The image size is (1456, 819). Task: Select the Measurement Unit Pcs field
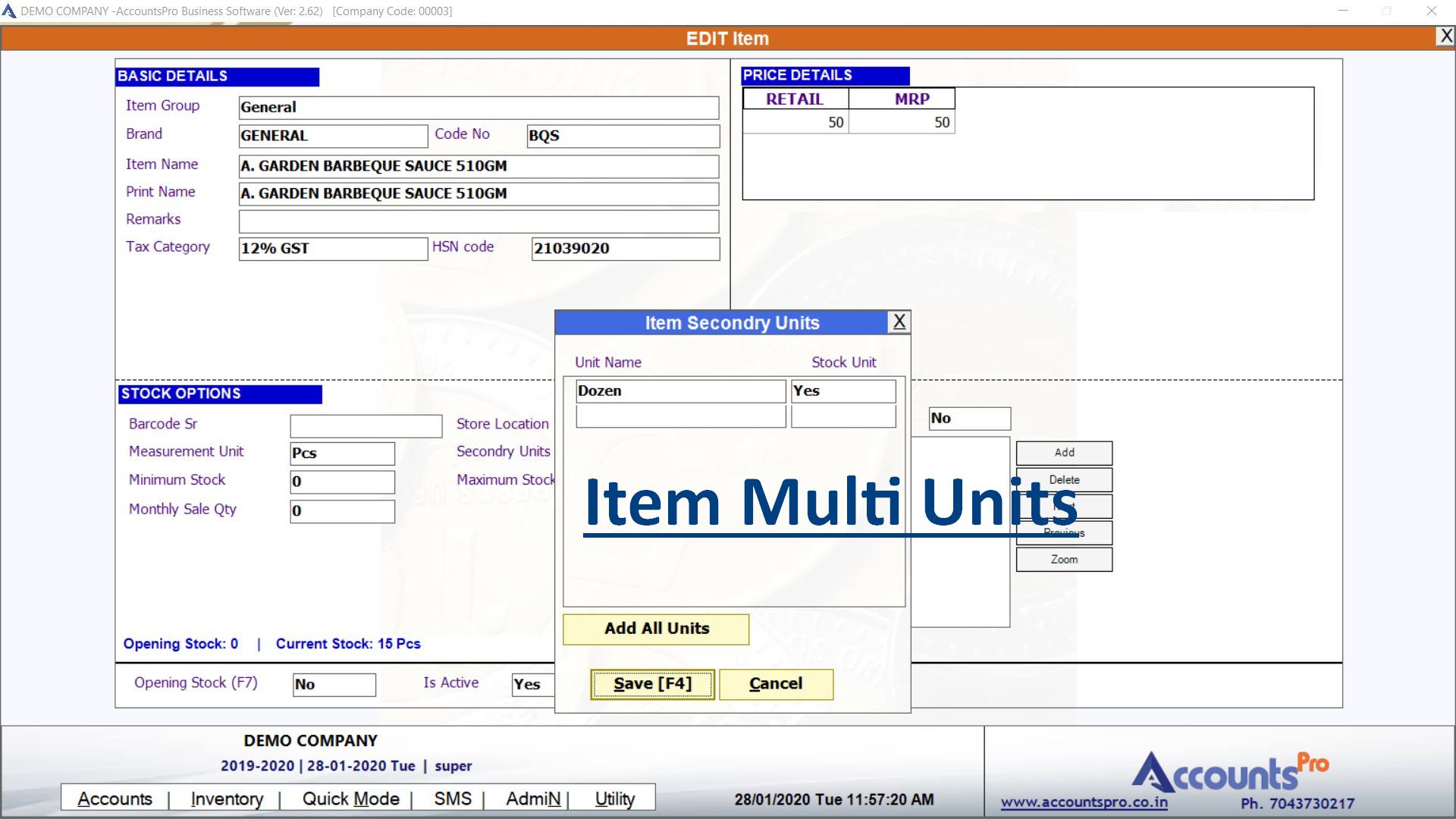click(342, 453)
